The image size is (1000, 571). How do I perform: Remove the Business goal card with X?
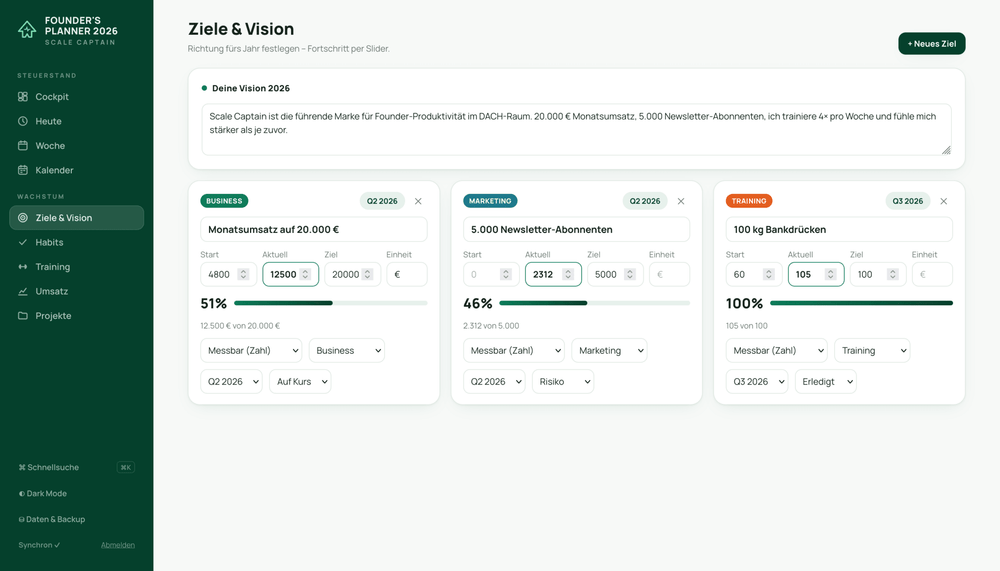[418, 201]
